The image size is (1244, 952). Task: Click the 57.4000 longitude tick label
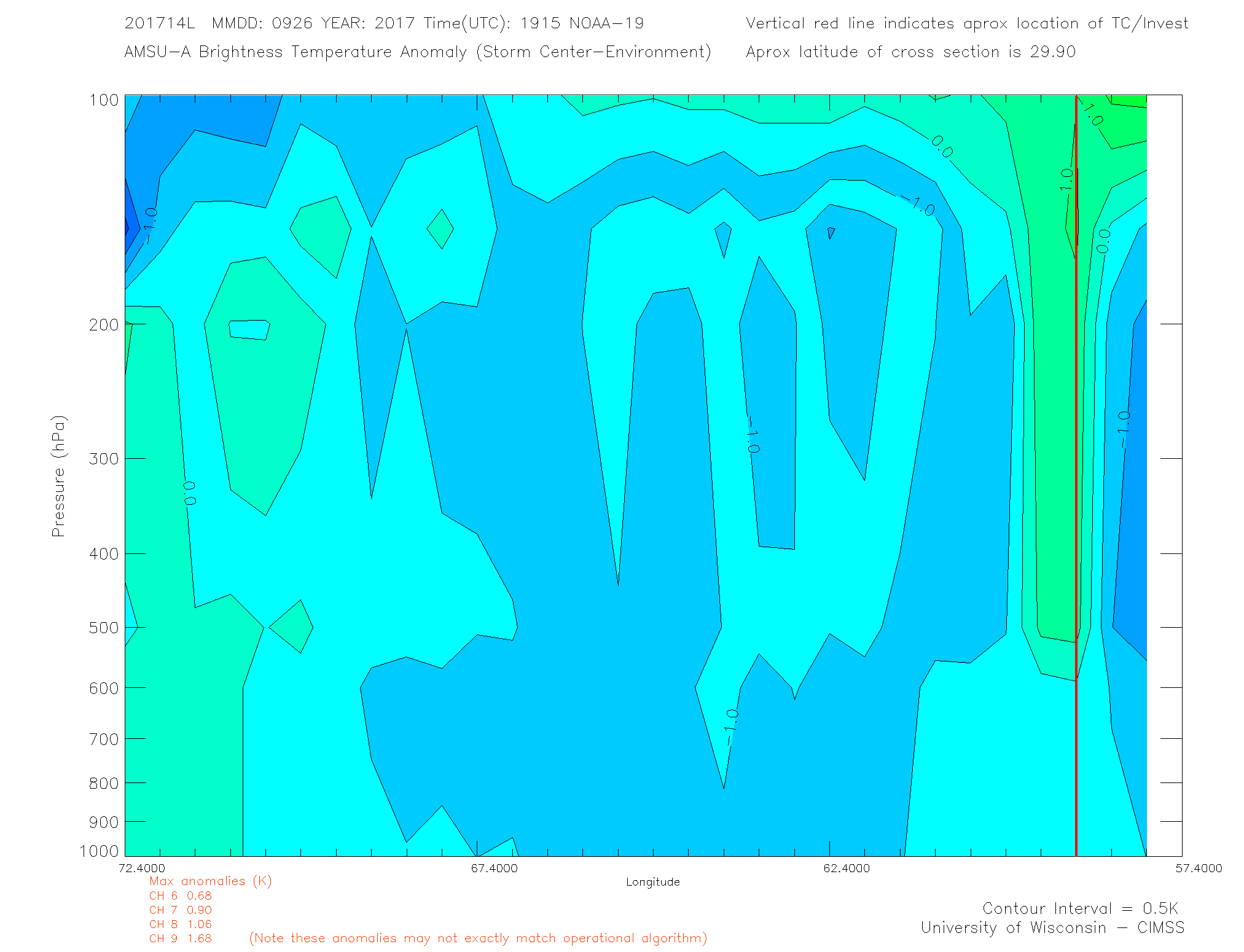pyautogui.click(x=1199, y=868)
